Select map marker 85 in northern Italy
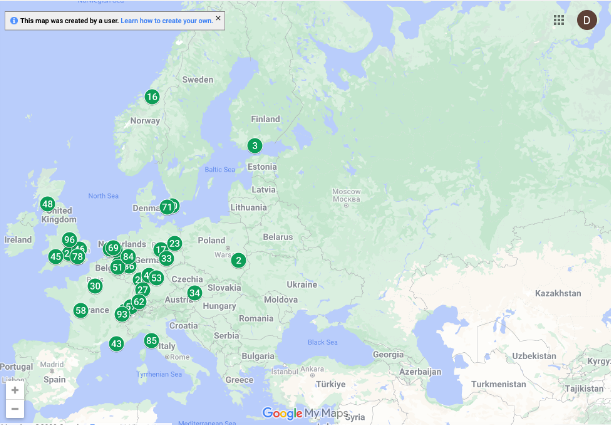 click(x=151, y=340)
